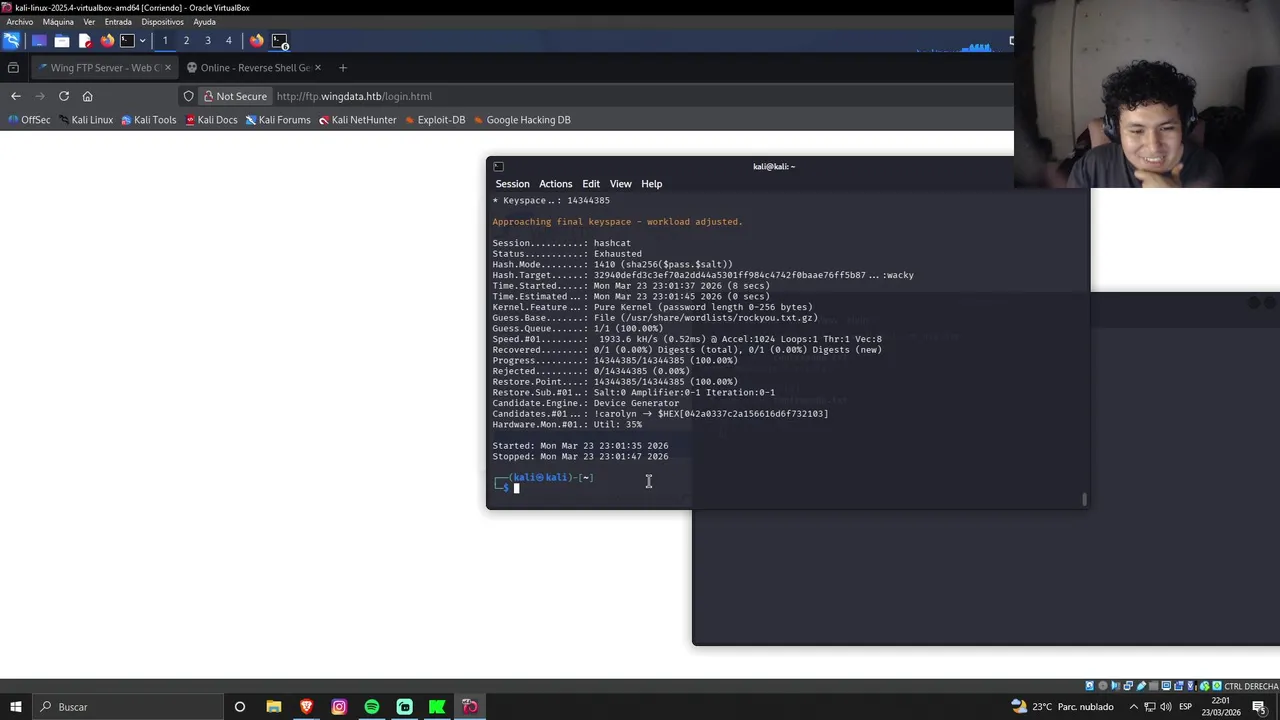This screenshot has width=1280, height=720.
Task: Open File Explorer from Windows taskbar
Action: 273,707
